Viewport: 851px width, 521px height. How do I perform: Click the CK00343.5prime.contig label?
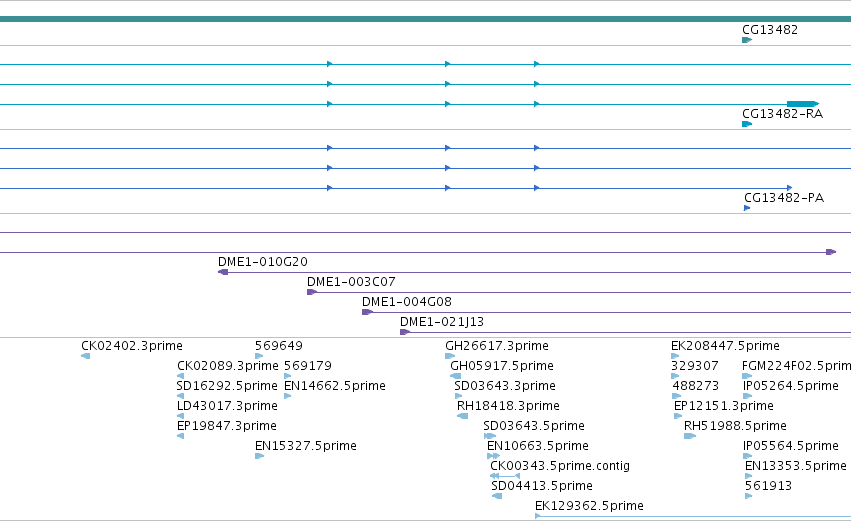coord(560,467)
